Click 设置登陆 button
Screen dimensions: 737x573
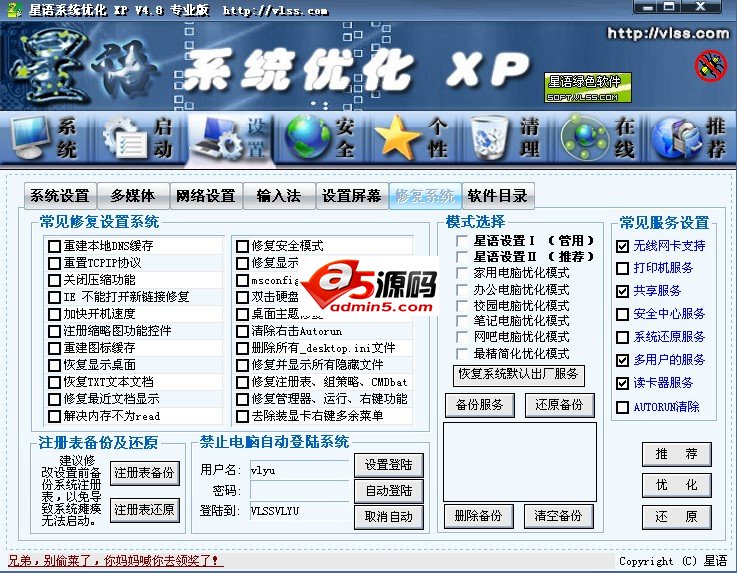coord(389,465)
